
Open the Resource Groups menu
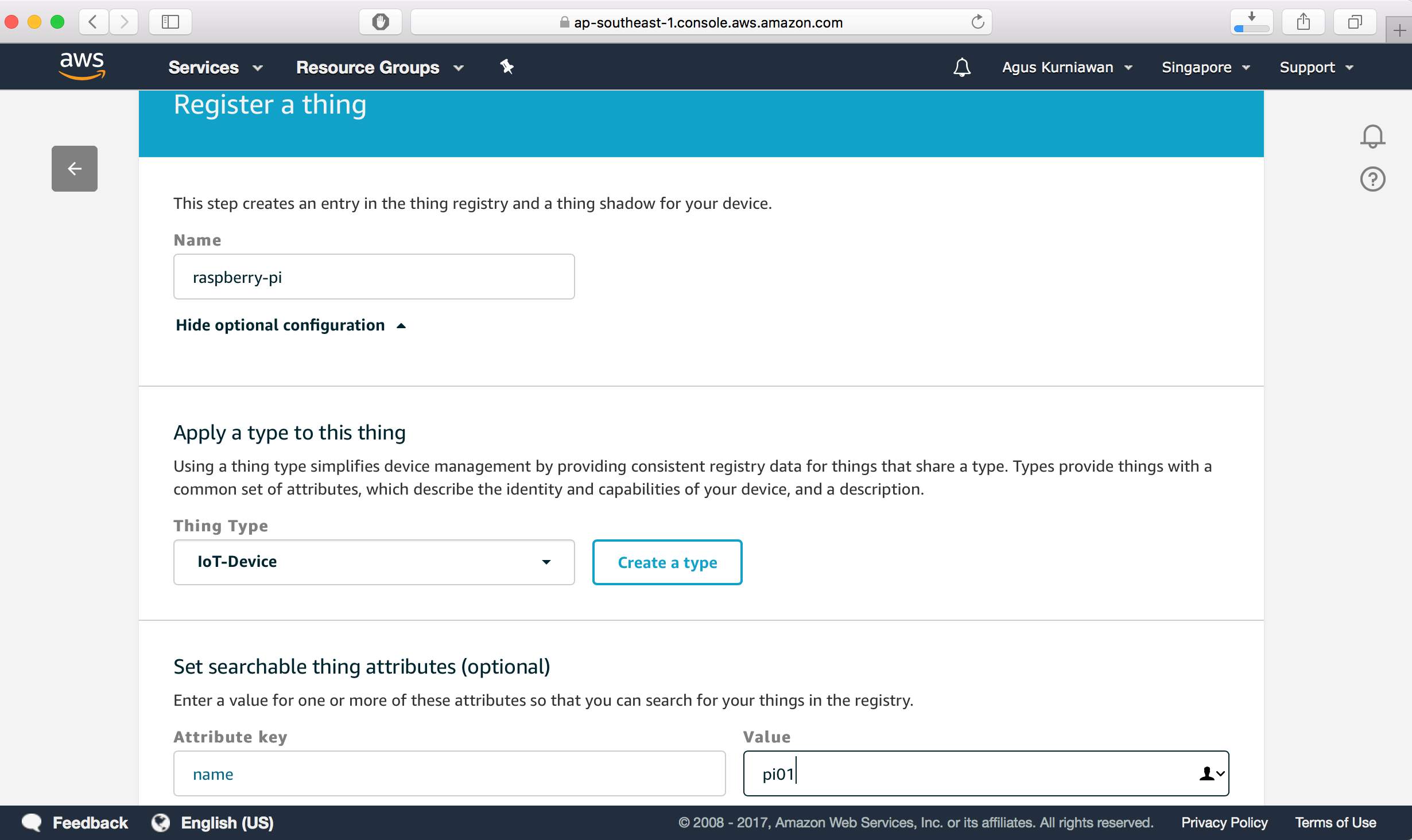(x=379, y=67)
